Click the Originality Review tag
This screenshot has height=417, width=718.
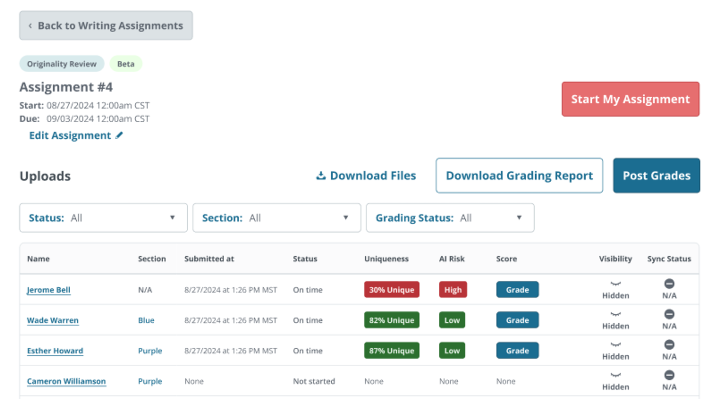[62, 64]
